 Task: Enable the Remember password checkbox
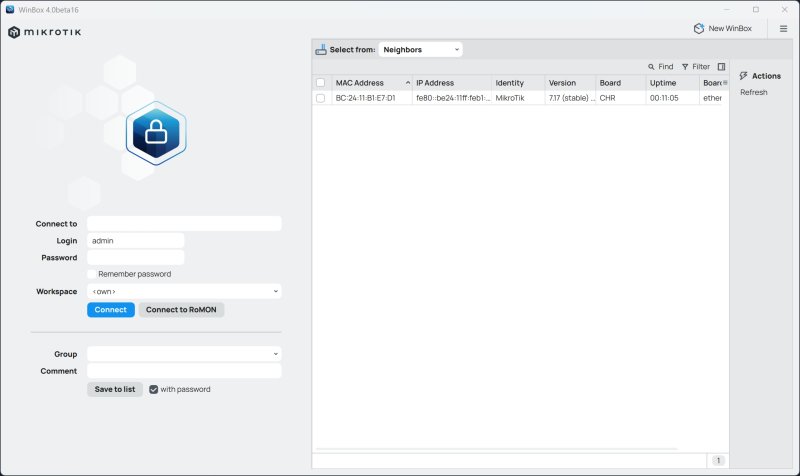point(91,274)
